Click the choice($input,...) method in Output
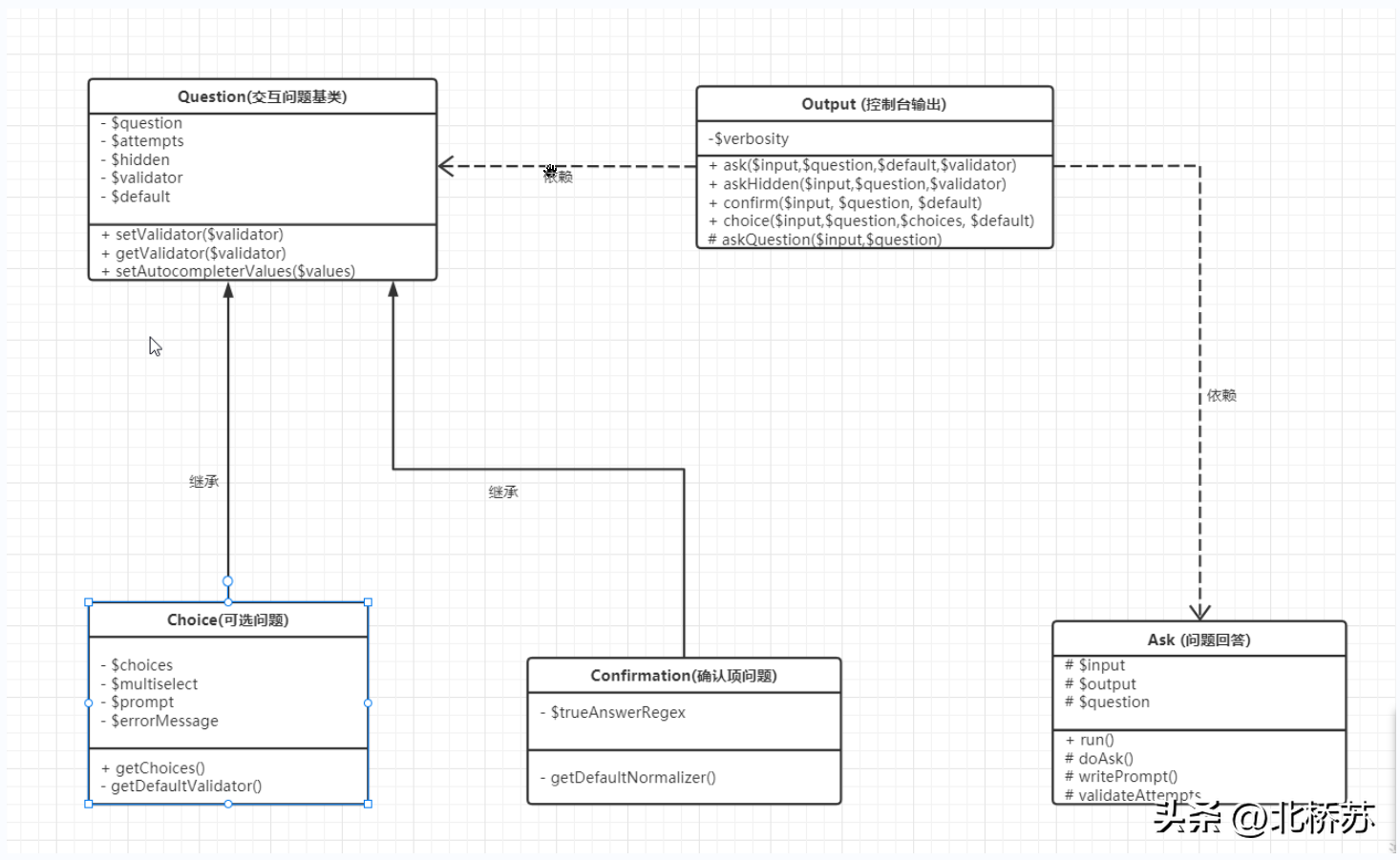 point(871,220)
